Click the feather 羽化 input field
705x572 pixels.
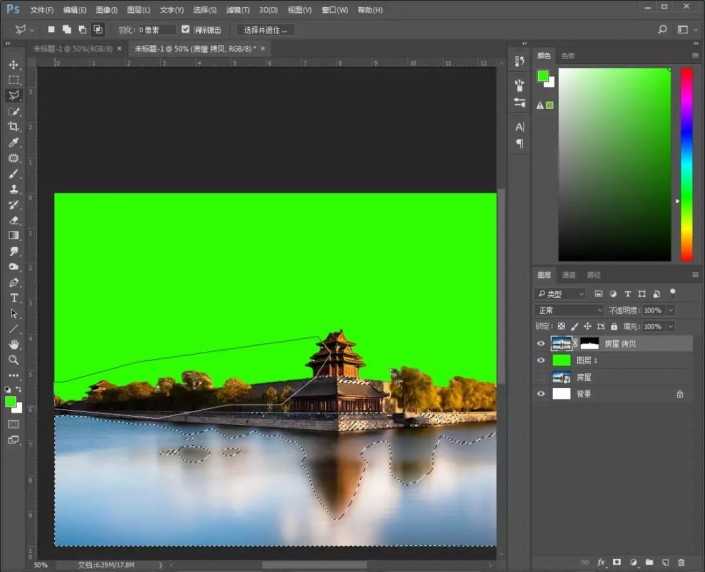(158, 30)
